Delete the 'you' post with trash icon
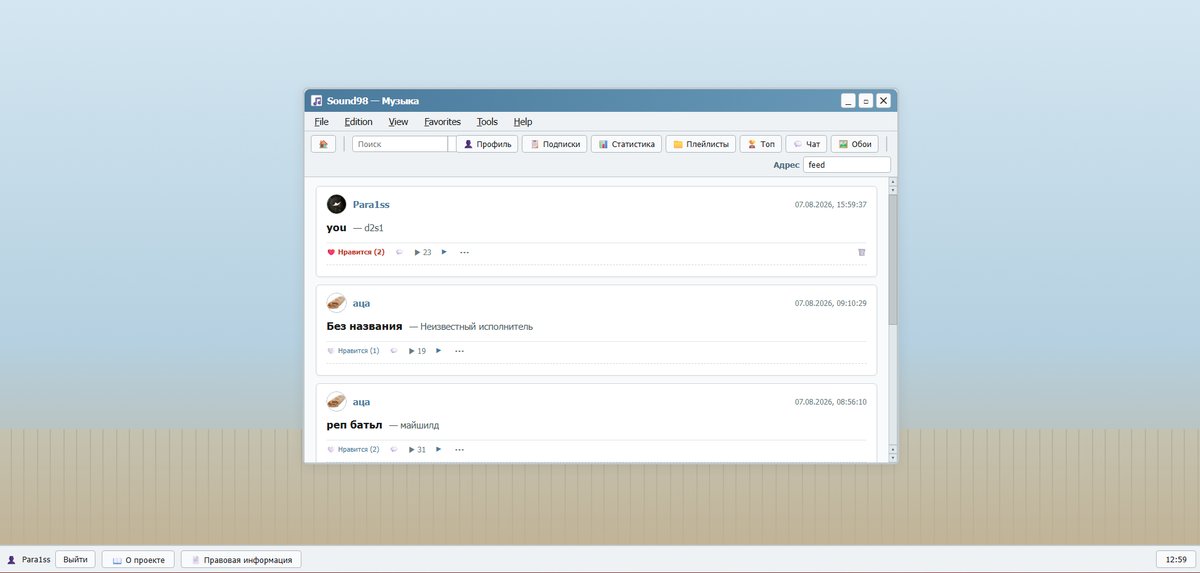1200x573 pixels. pos(862,252)
